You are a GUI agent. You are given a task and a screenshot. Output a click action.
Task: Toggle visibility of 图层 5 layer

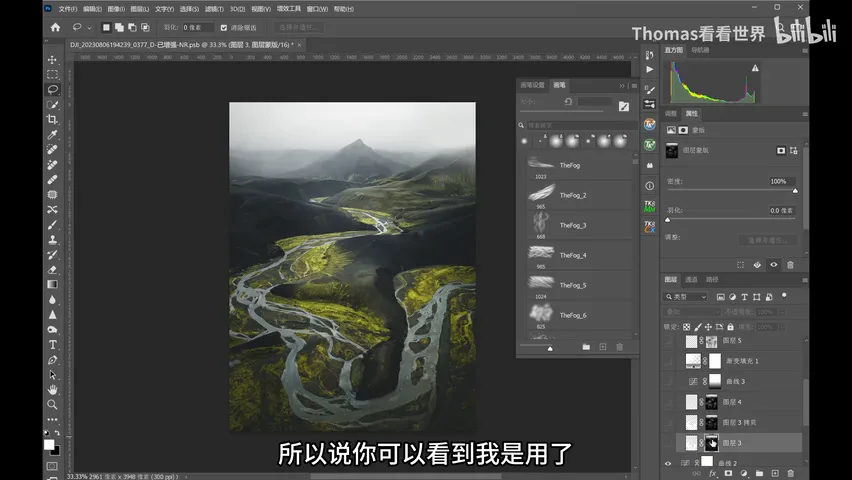668,341
